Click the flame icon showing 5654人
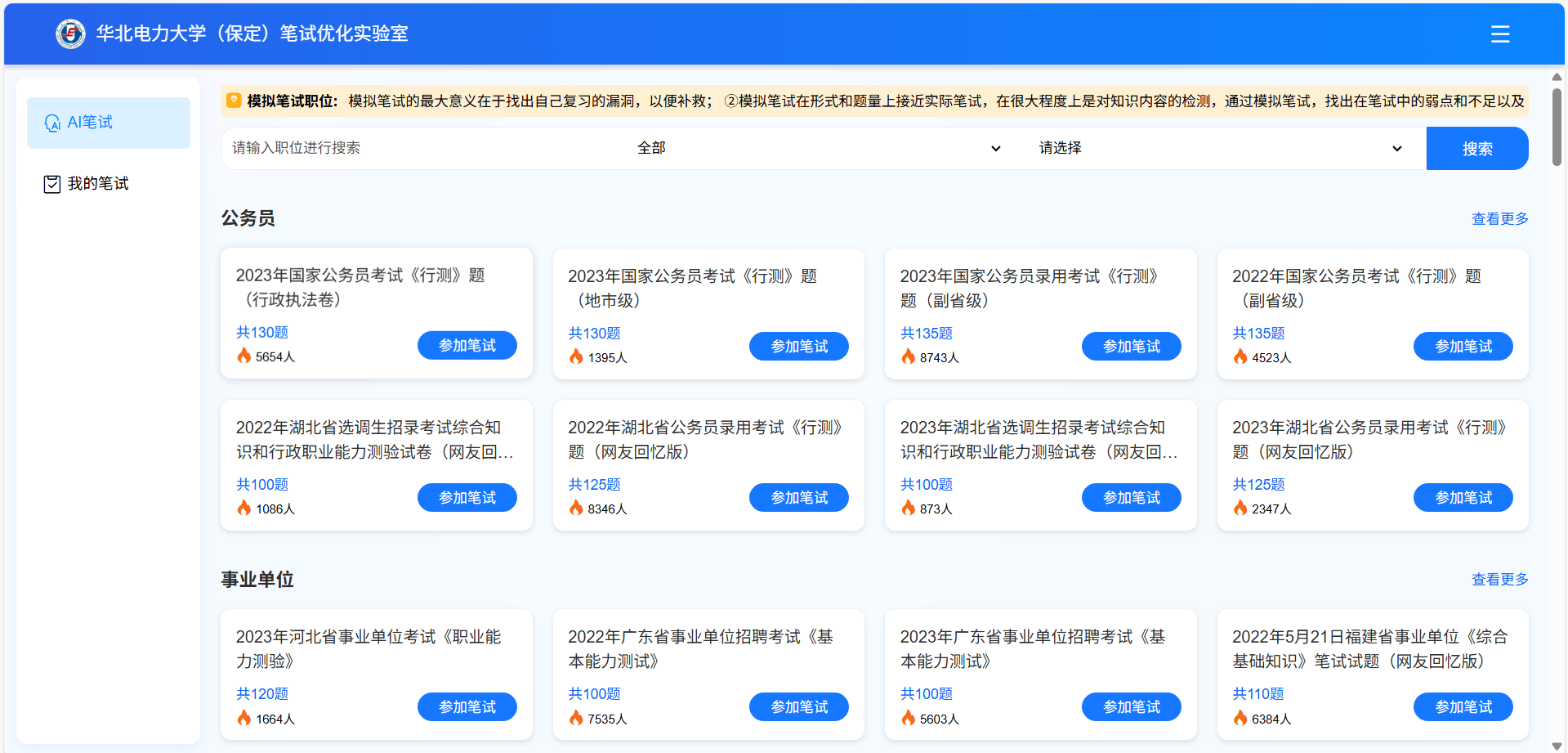Screen dimensions: 1568x753 click(246, 356)
